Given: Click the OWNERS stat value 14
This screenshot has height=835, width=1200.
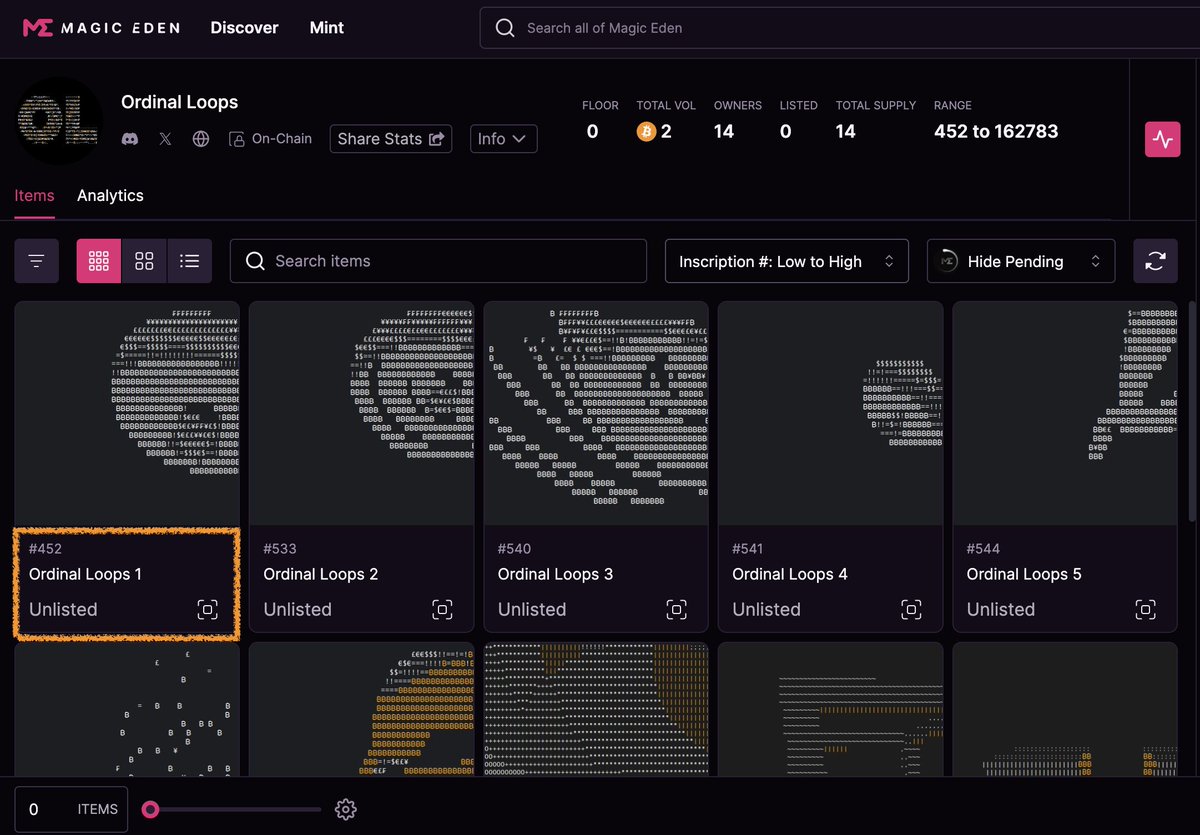Looking at the screenshot, I should coord(724,131).
